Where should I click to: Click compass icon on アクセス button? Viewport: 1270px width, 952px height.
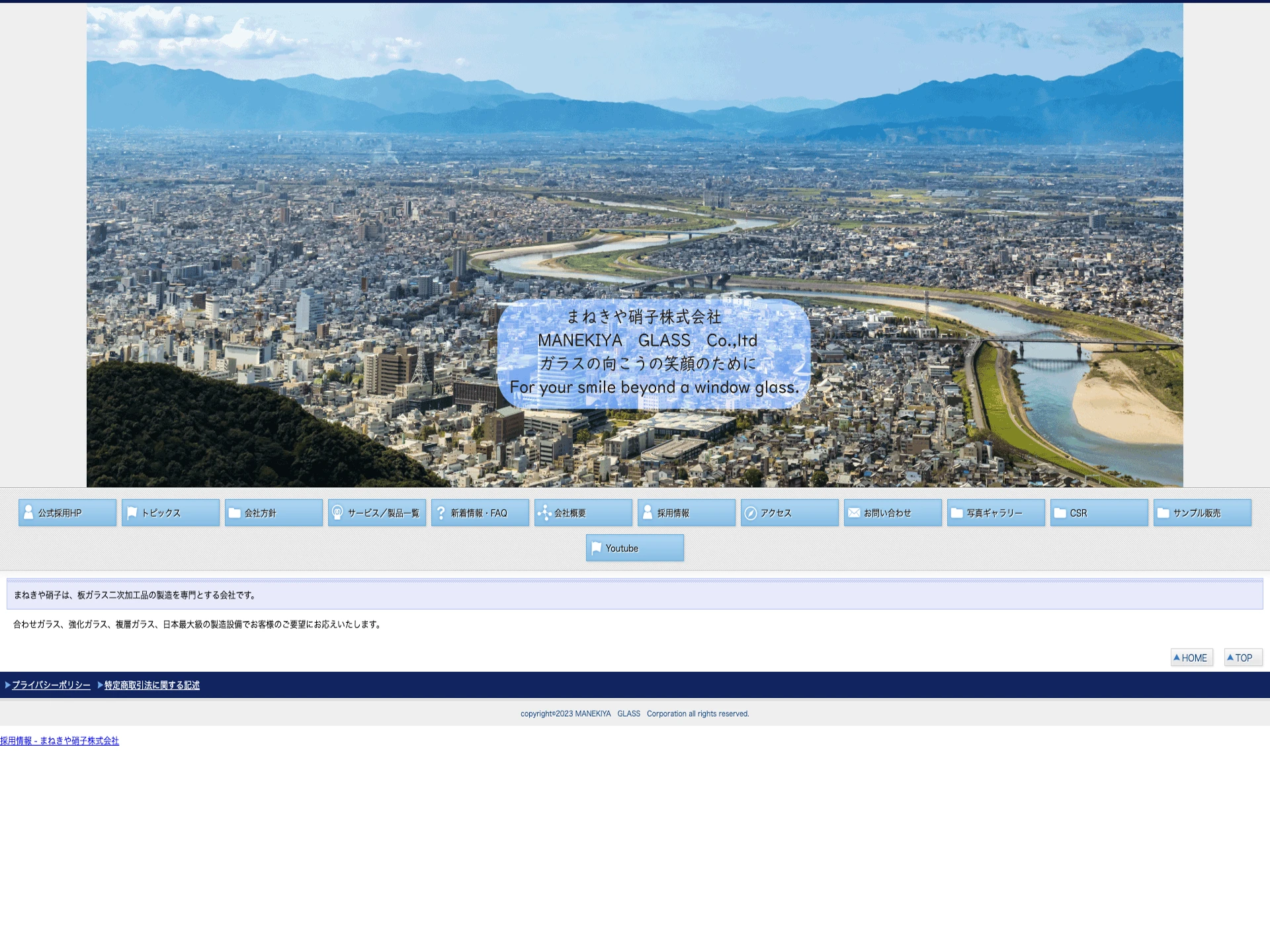[x=751, y=513]
